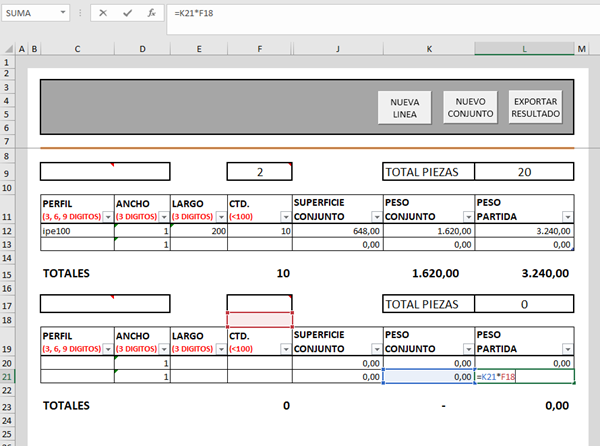Open Insert Function dialog via fx icon
Image resolution: width=600 pixels, height=446 pixels.
pyautogui.click(x=150, y=14)
